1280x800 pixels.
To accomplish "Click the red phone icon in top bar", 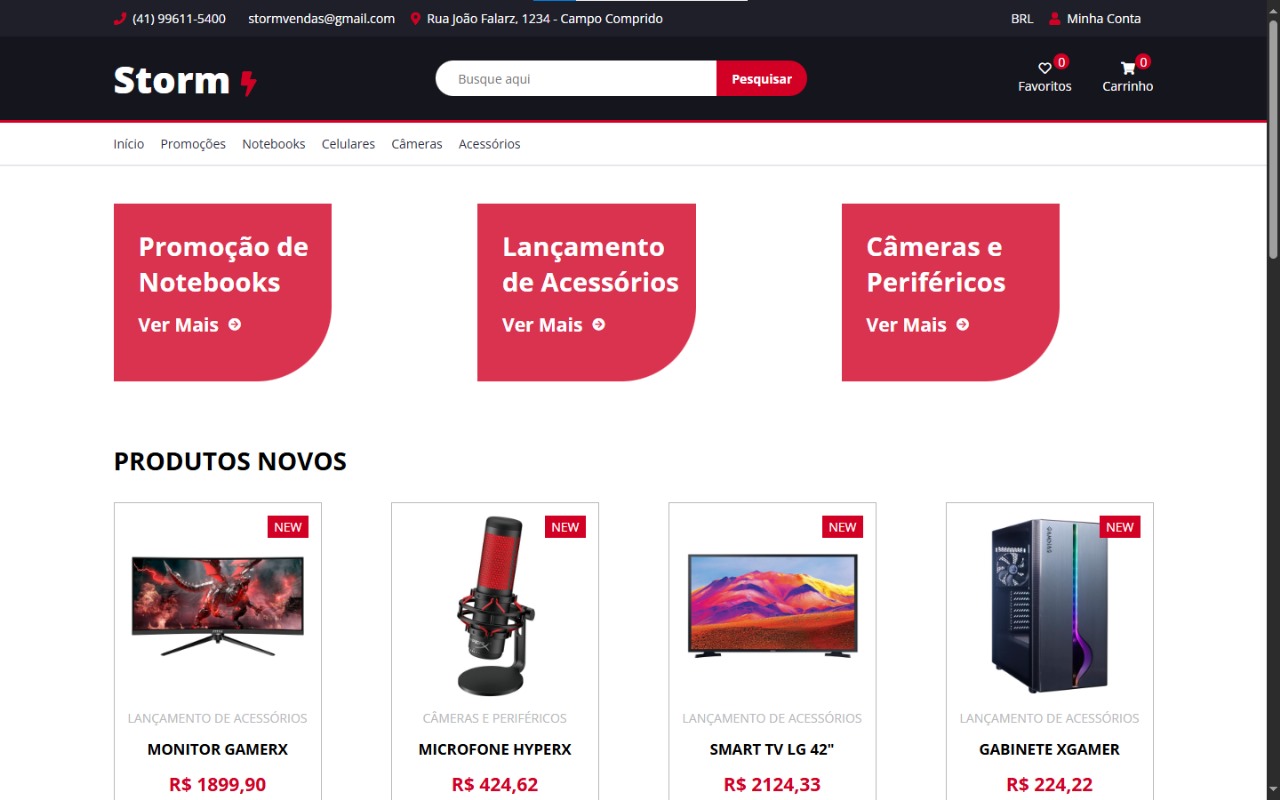I will tap(120, 18).
